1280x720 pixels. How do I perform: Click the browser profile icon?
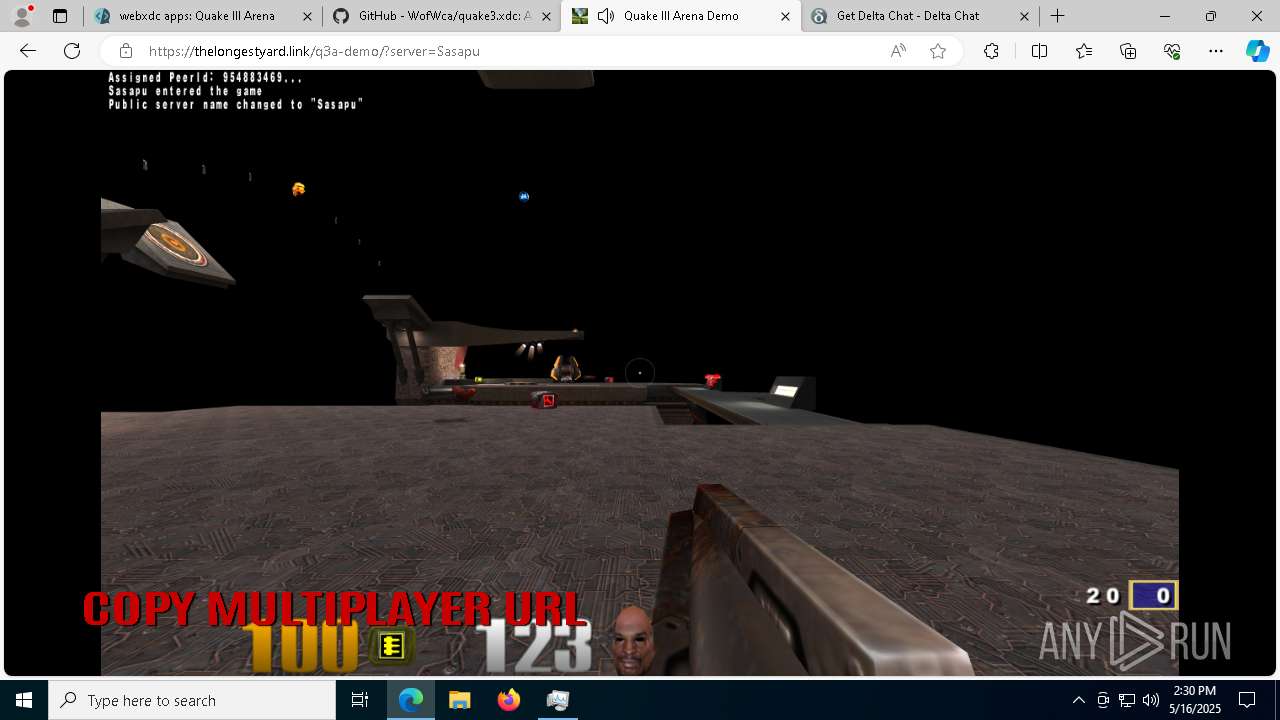tap(22, 16)
